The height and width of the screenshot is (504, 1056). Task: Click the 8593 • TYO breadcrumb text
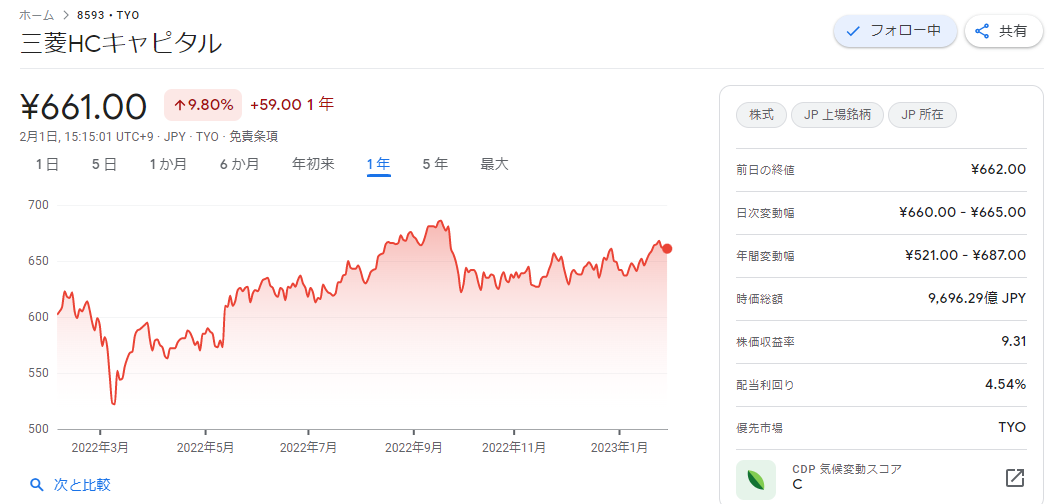coord(108,14)
